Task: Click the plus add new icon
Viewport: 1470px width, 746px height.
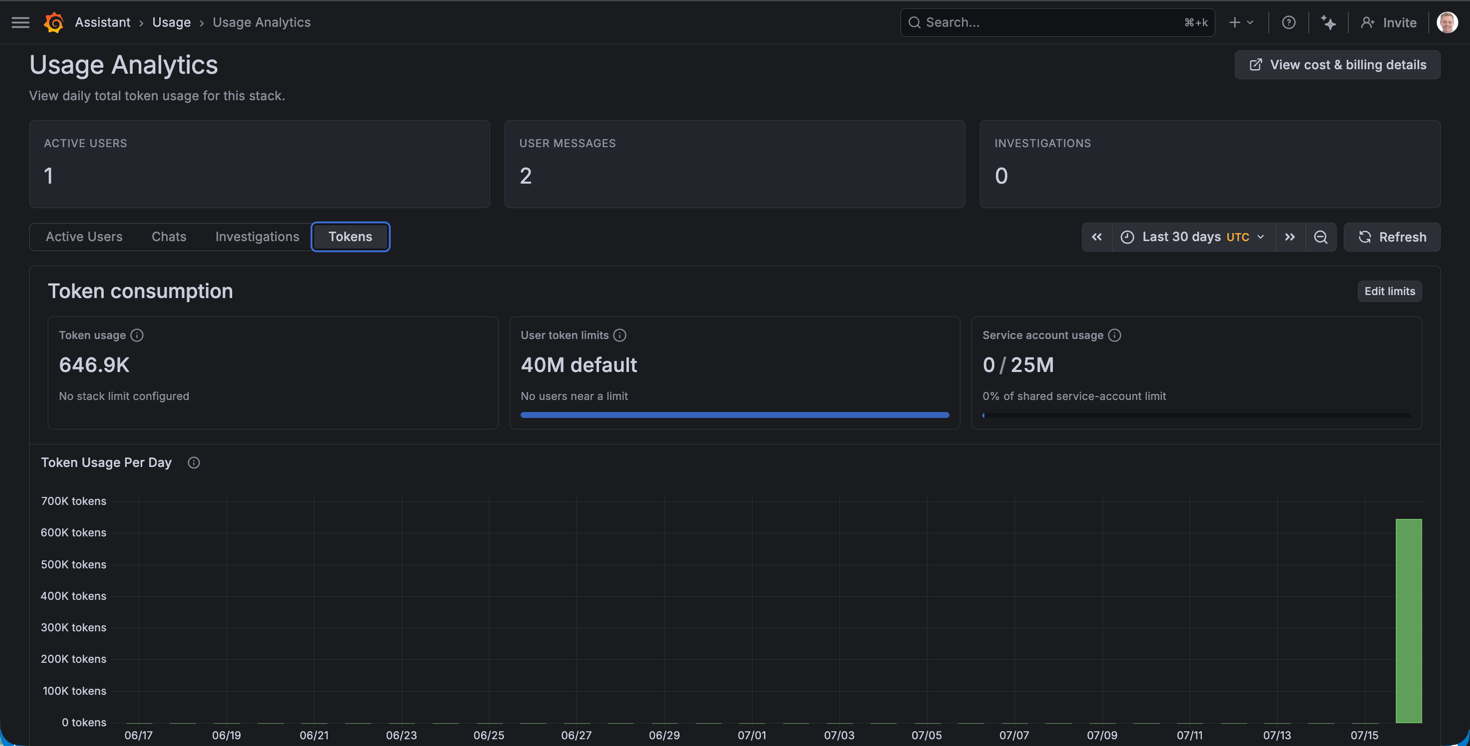Action: coord(1235,22)
